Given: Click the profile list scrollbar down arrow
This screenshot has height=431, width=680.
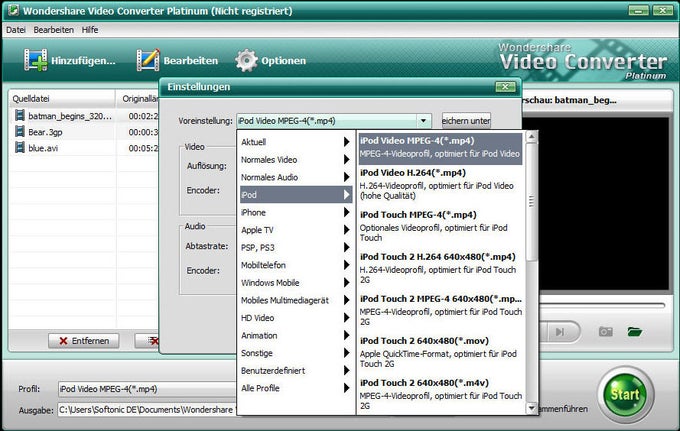Looking at the screenshot, I should [532, 408].
